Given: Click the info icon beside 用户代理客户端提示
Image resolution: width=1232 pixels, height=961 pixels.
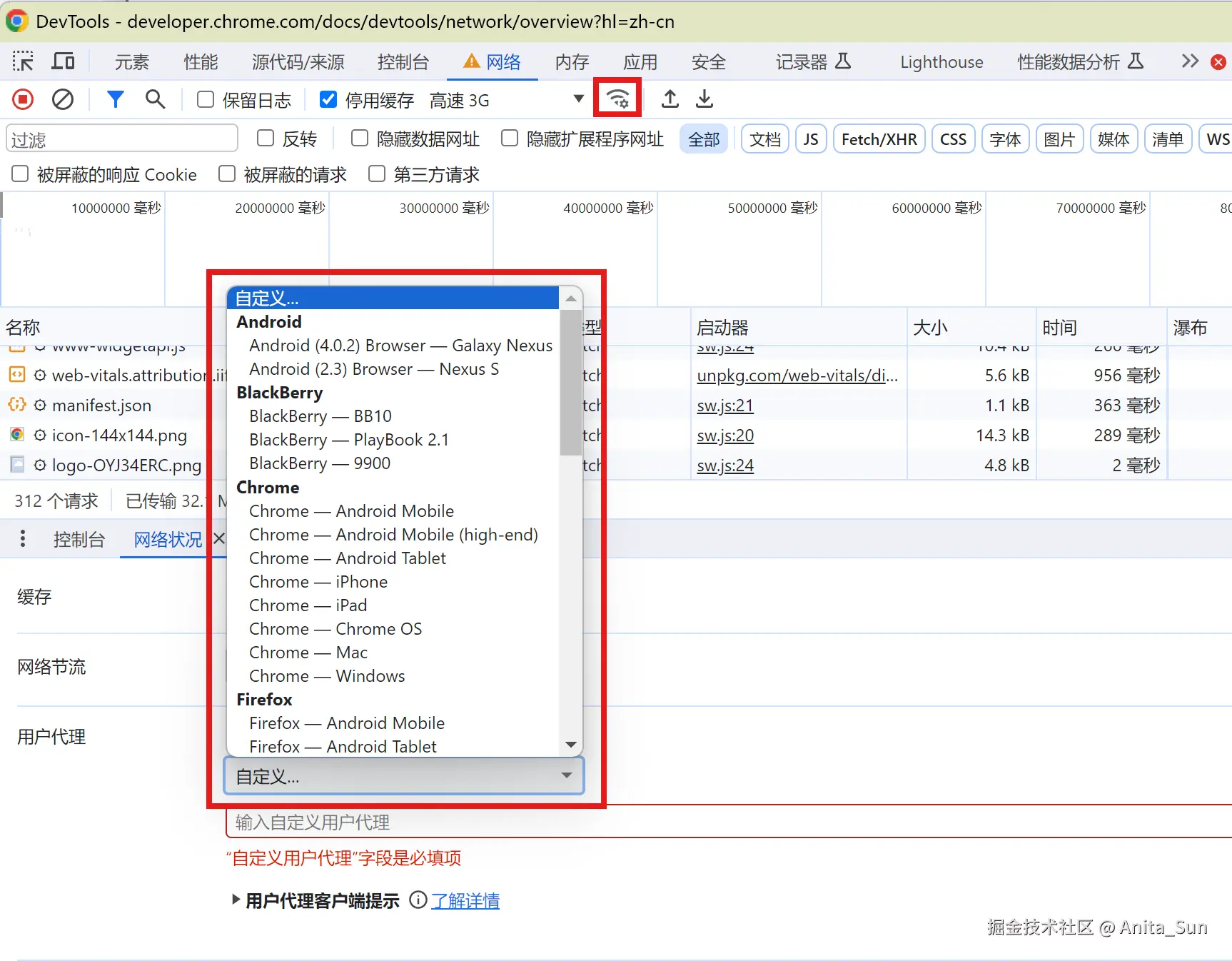Looking at the screenshot, I should pos(418,900).
